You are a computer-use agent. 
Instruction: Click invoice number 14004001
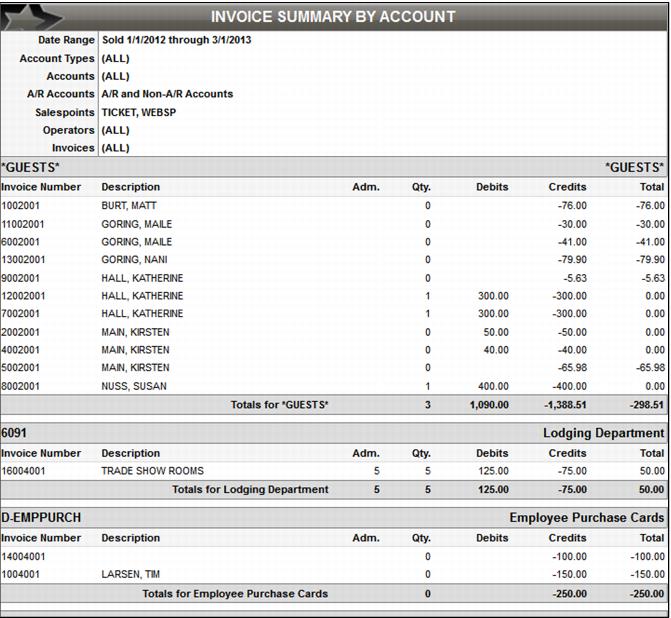(23, 557)
